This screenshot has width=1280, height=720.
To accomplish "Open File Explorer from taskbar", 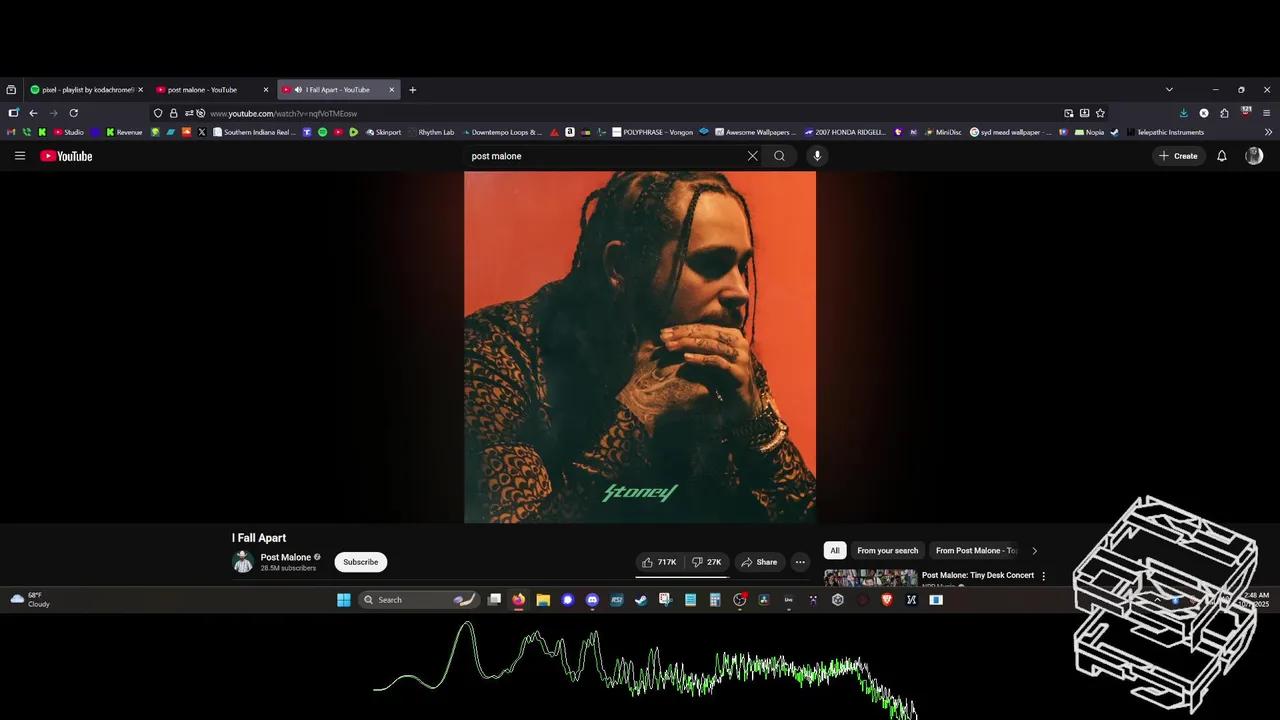I will (x=543, y=600).
